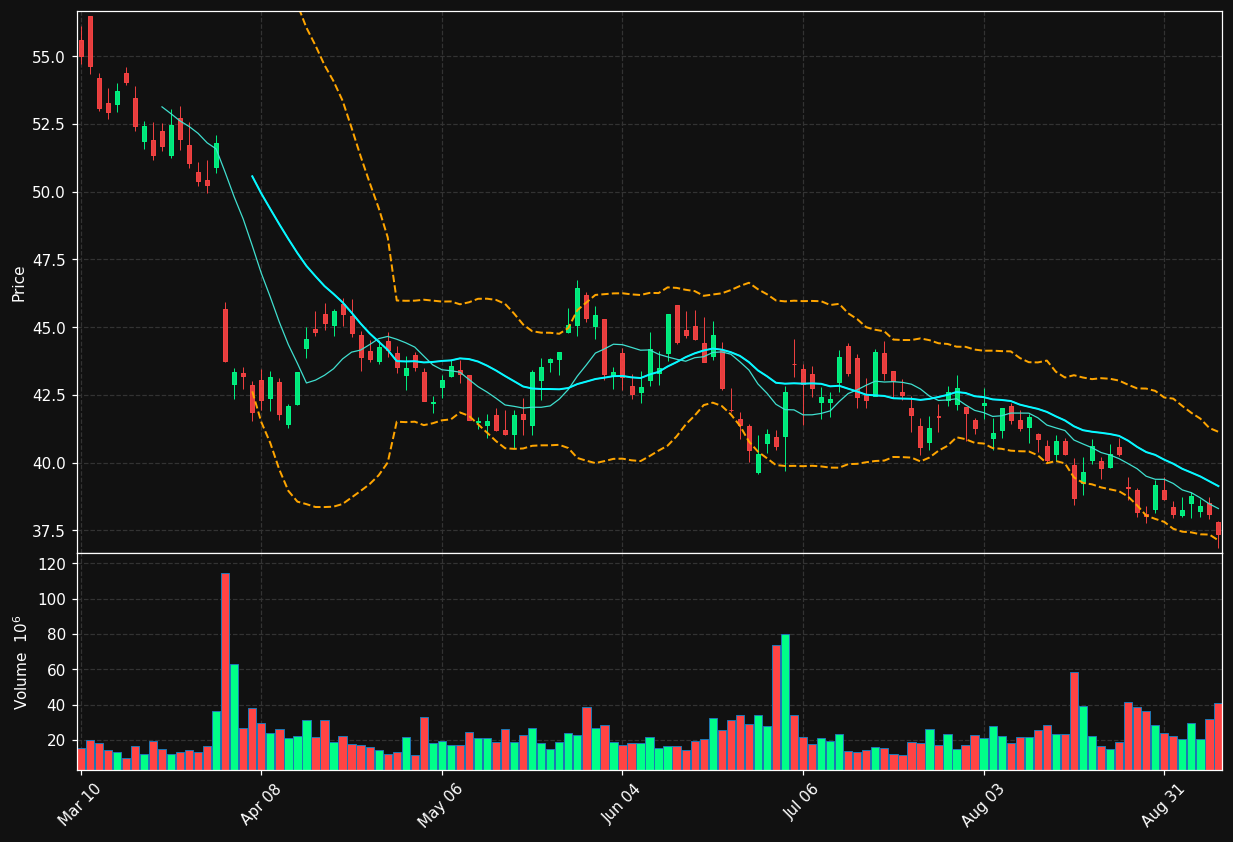Click the 80 volume tick label
Screen dimensions: 1233x842
57,635
